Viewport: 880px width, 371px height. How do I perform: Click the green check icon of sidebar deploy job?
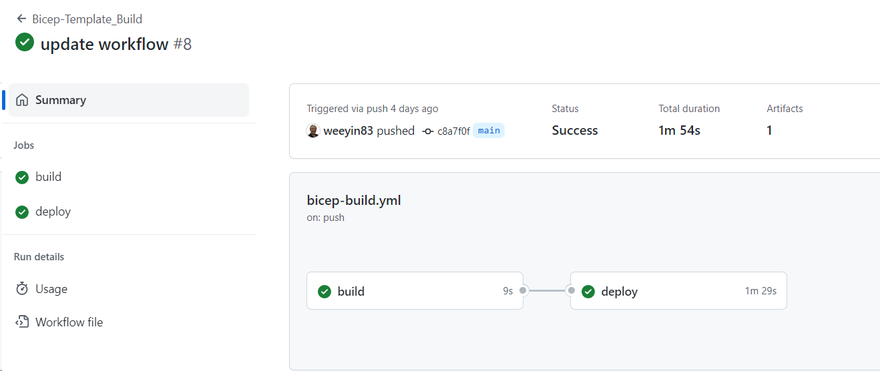[22, 212]
